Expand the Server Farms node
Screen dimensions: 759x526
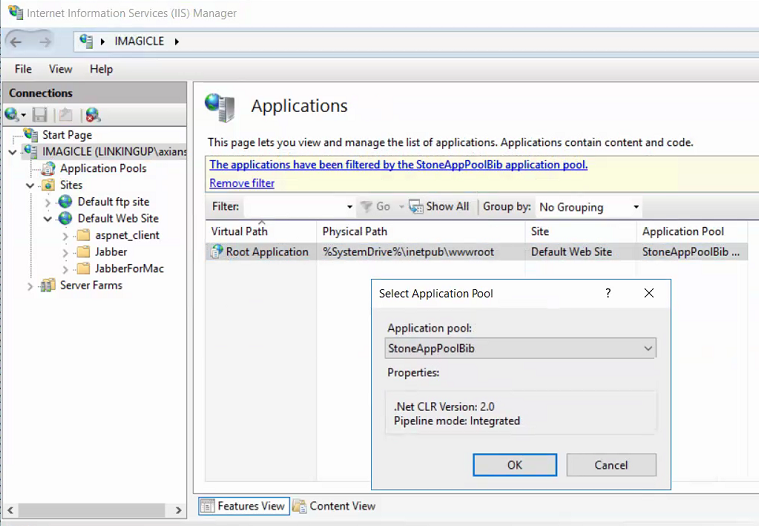[33, 286]
